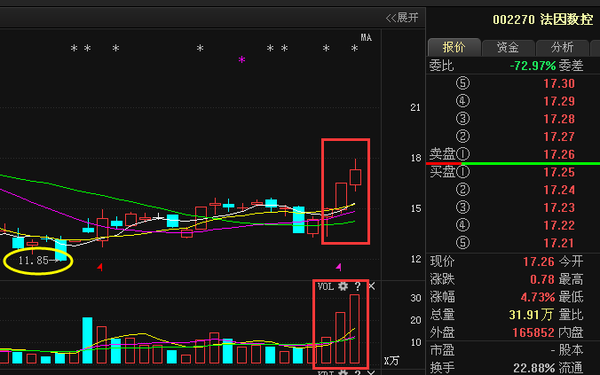Viewport: 600px width, 375px height.
Task: Open the 分析 tab
Action: click(x=562, y=47)
